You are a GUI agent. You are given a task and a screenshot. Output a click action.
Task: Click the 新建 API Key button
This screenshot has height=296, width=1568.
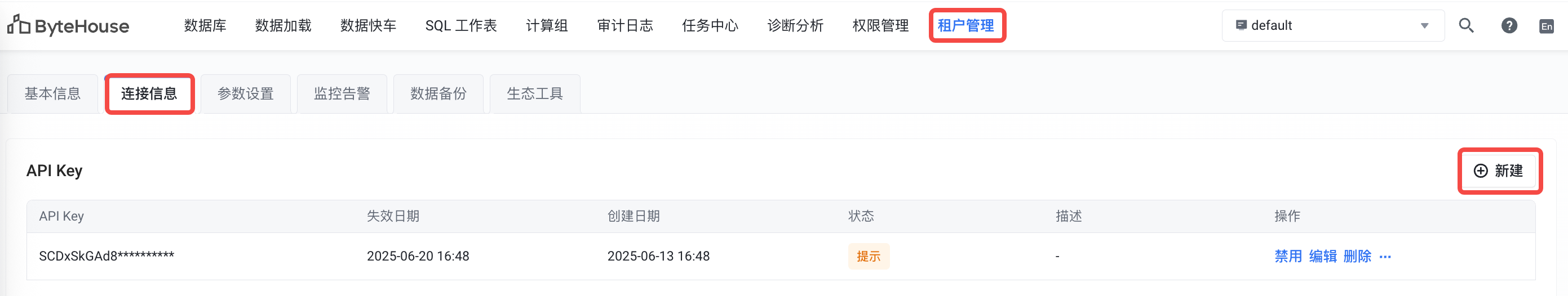pos(1499,171)
